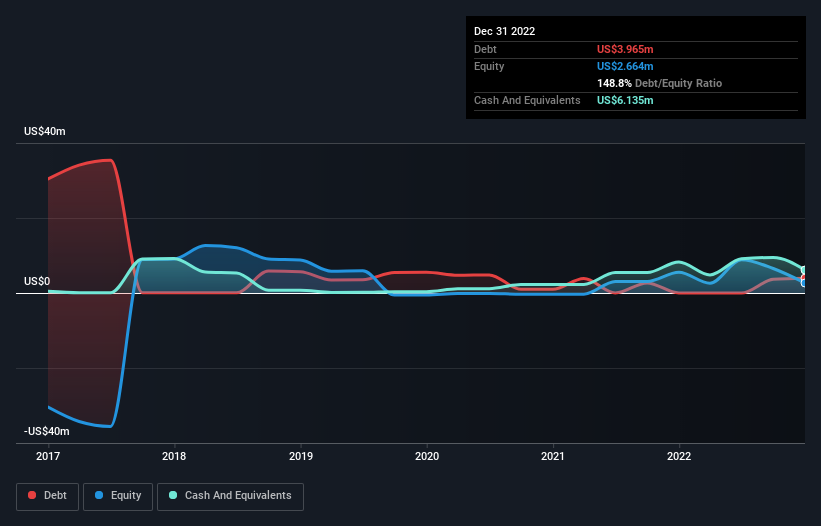Screen dimensions: 821x526
Task: Click the blue Equity legend dot
Action: click(99, 495)
